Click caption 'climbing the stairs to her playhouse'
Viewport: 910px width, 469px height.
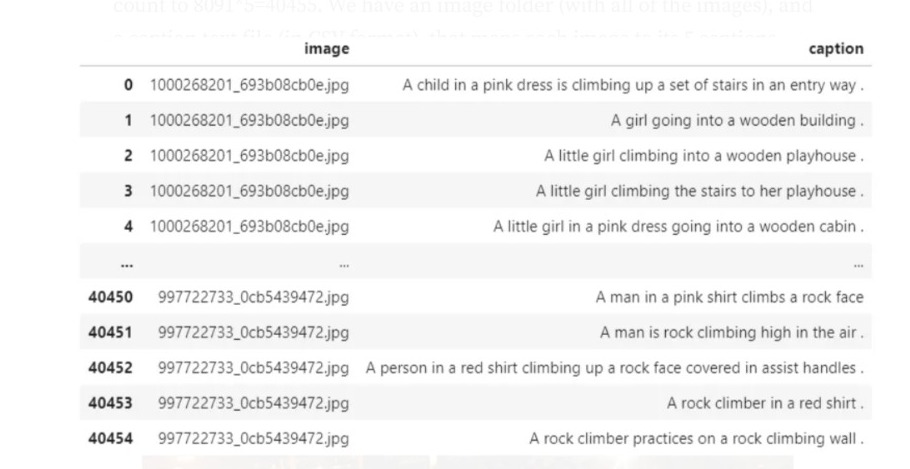tap(699, 192)
